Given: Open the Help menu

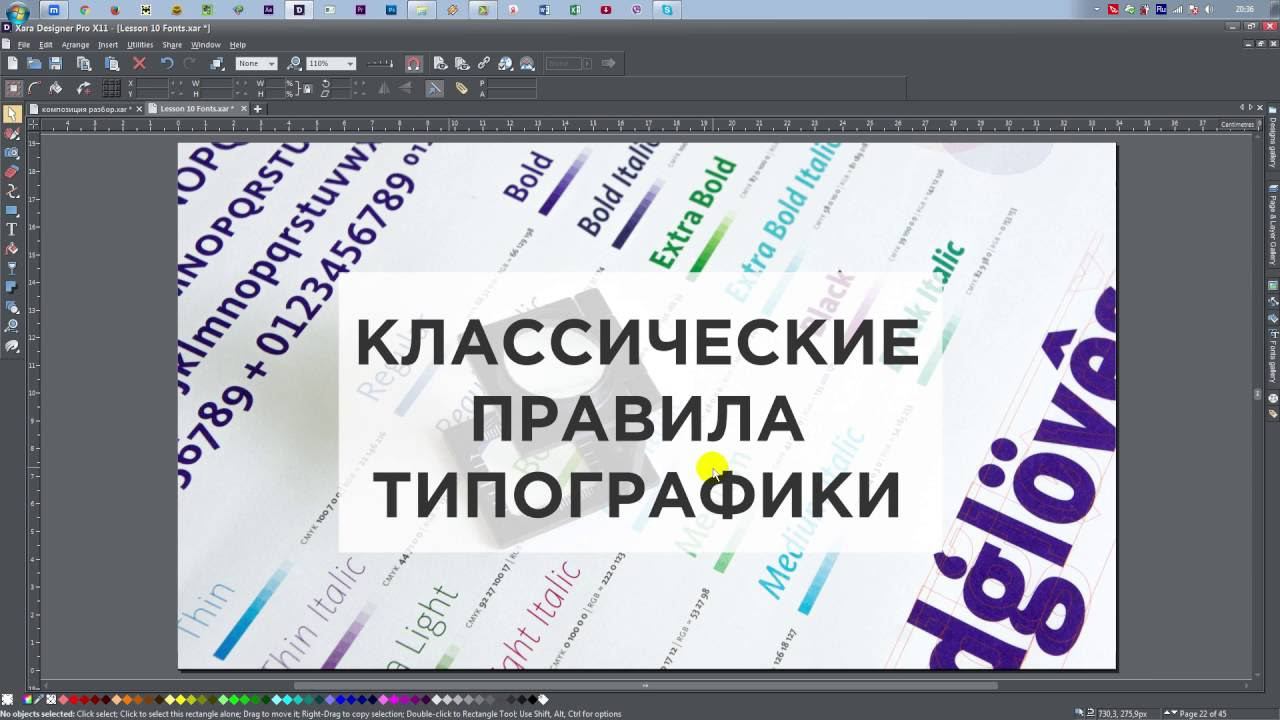Looking at the screenshot, I should coord(237,45).
